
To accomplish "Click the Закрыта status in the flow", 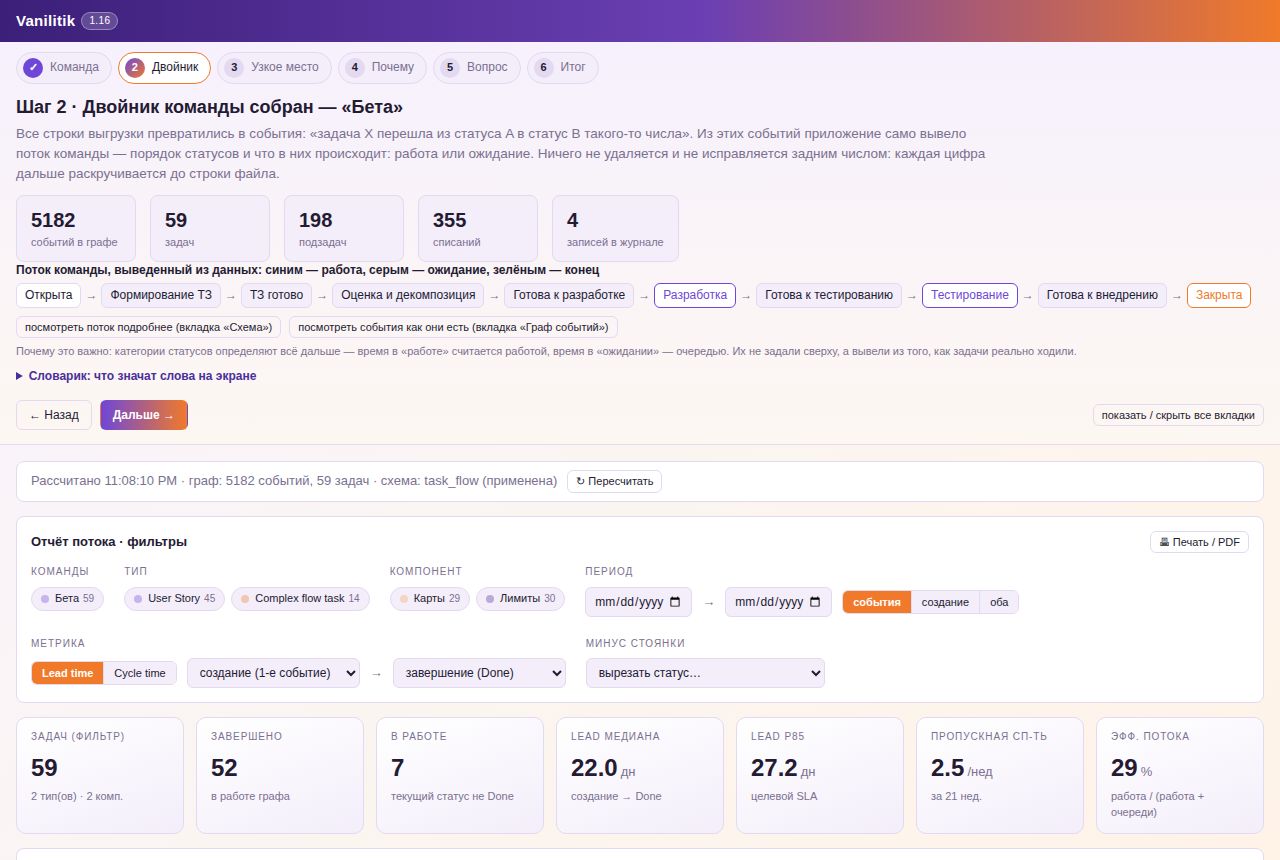I will [x=1219, y=295].
